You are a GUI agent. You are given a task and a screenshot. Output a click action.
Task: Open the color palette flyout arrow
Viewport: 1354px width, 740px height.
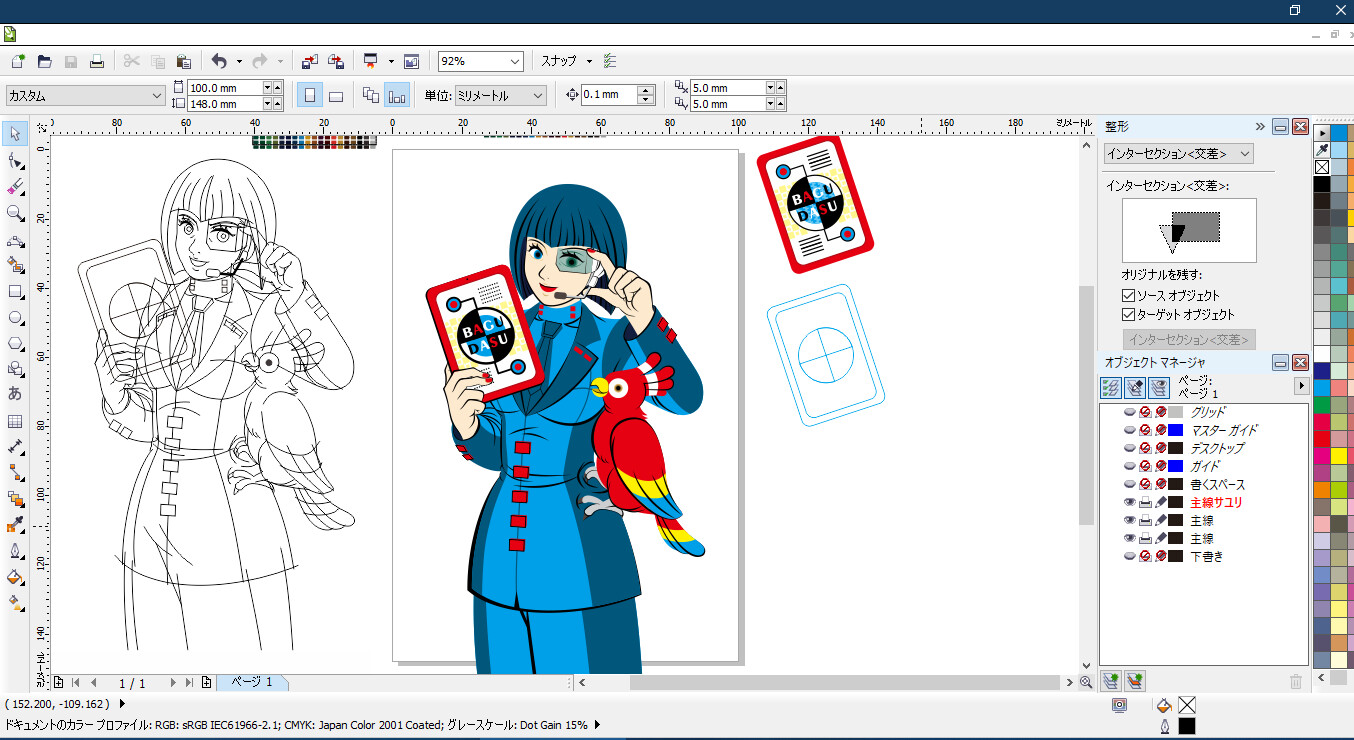[1321, 133]
